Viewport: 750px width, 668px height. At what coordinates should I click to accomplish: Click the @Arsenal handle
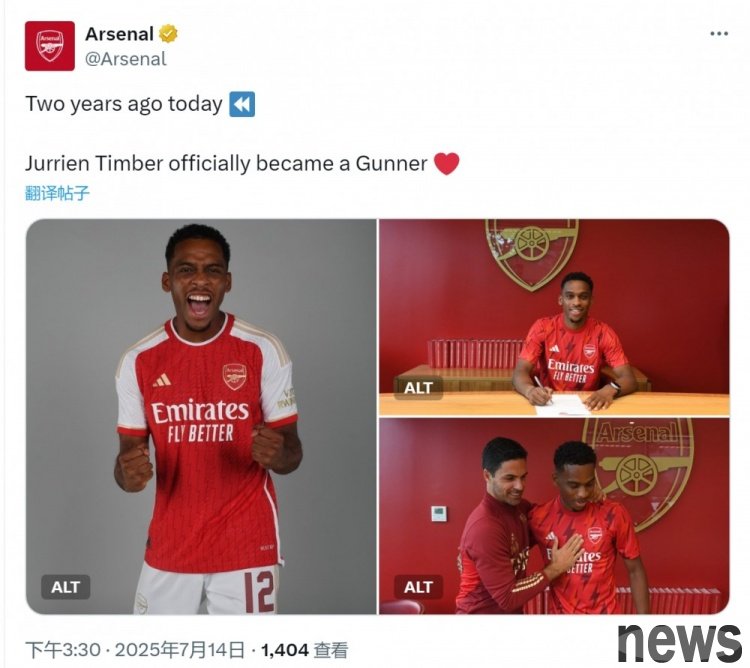pos(126,59)
